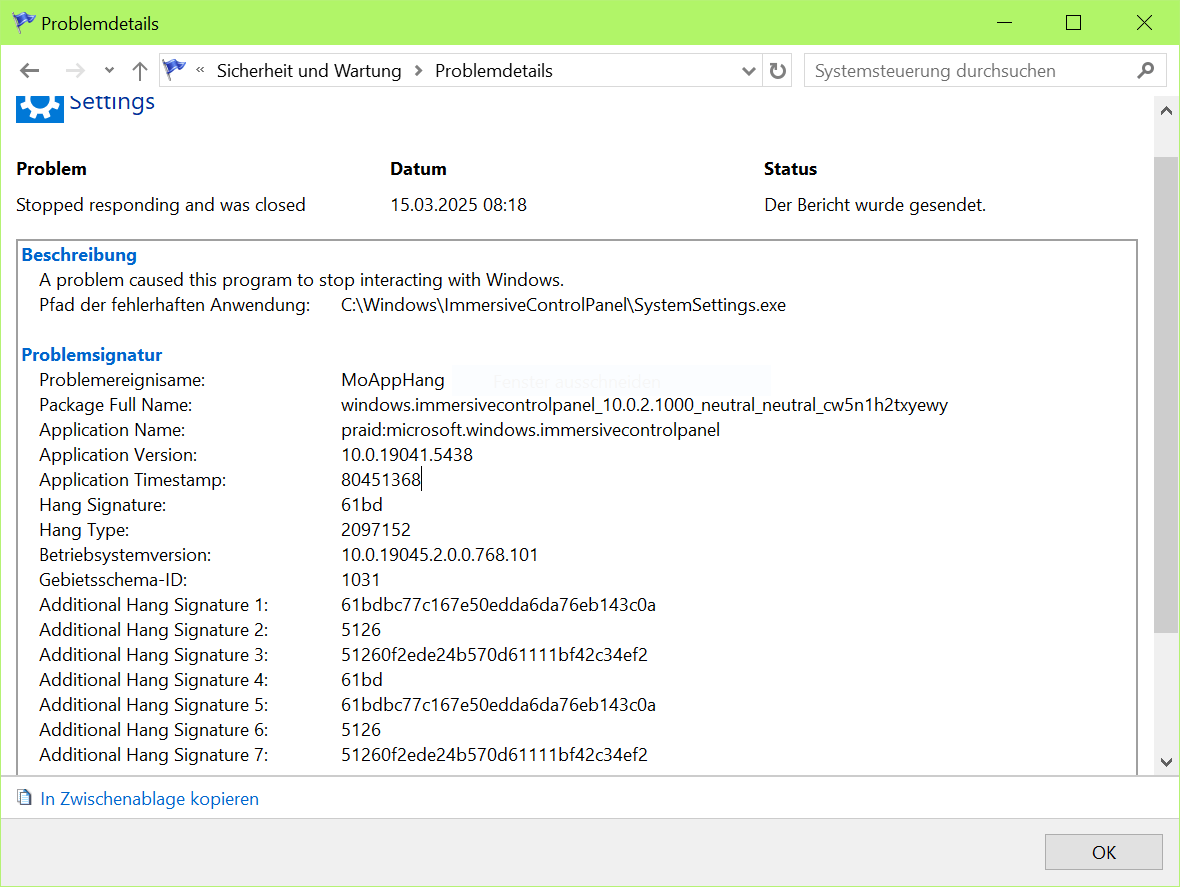Click Additional Hang Signature 6 value 5126
The width and height of the screenshot is (1180, 887).
coord(361,730)
